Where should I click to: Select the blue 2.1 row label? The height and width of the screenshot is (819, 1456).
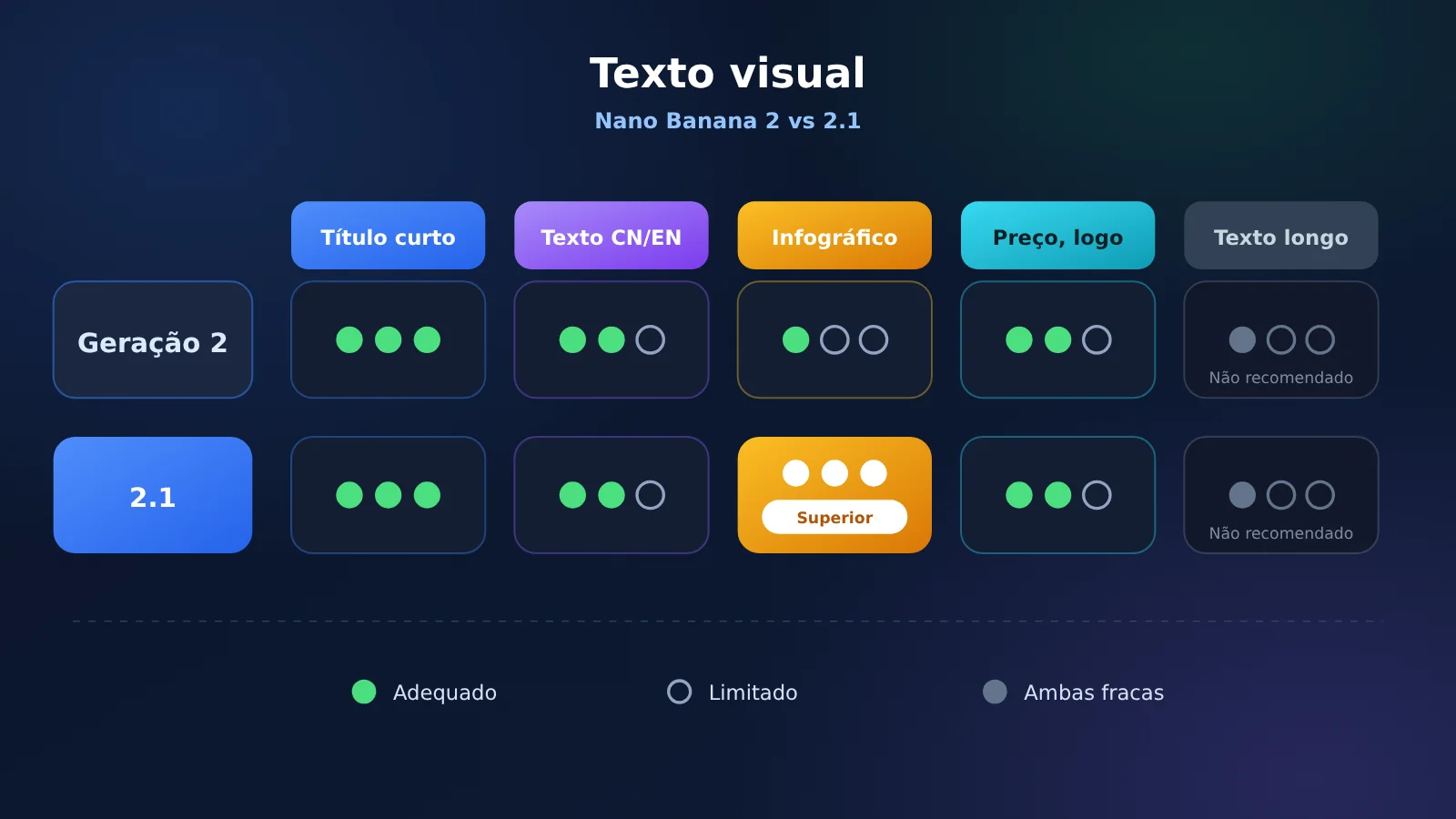(x=153, y=495)
